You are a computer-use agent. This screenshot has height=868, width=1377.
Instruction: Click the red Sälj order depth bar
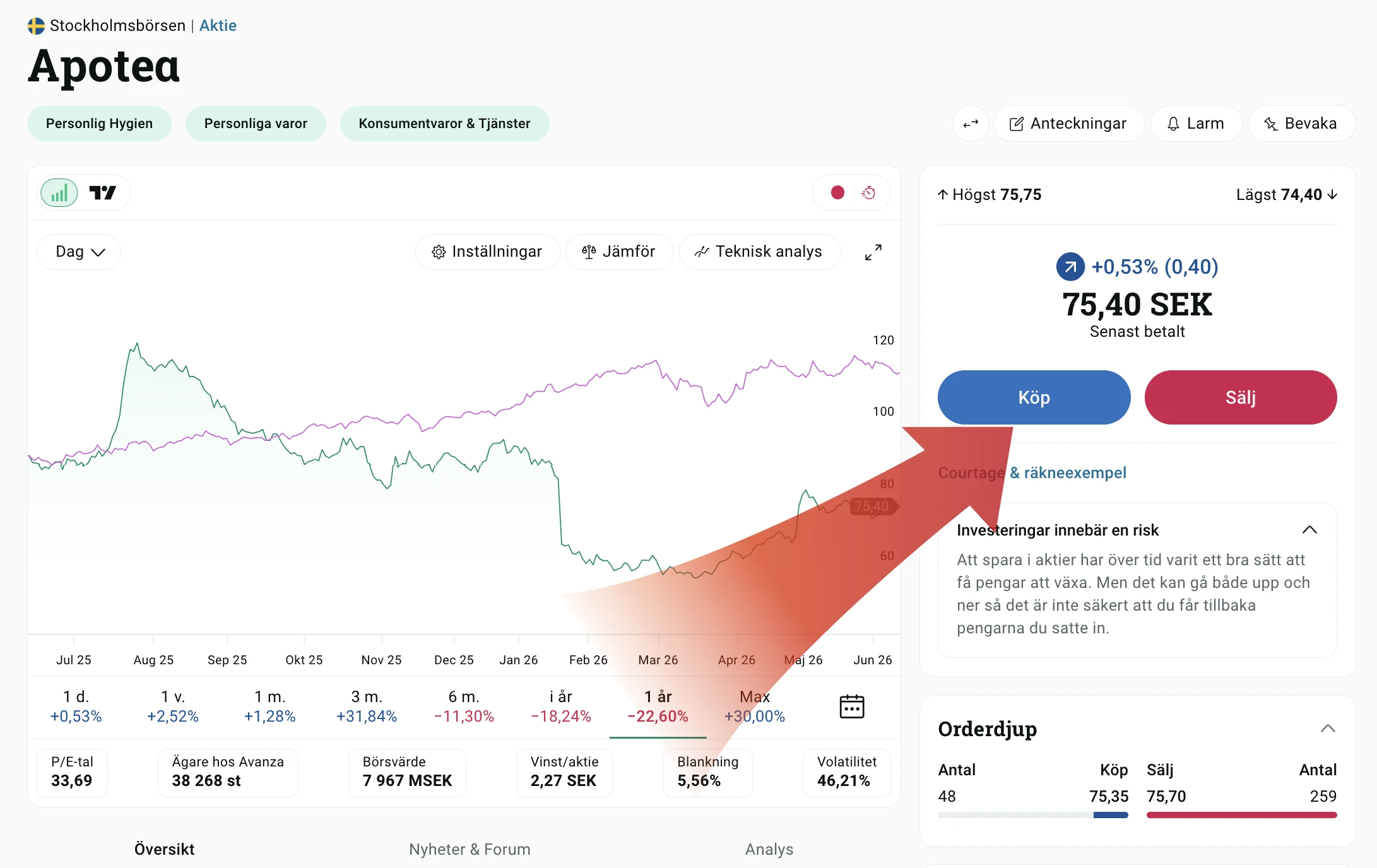[x=1241, y=815]
